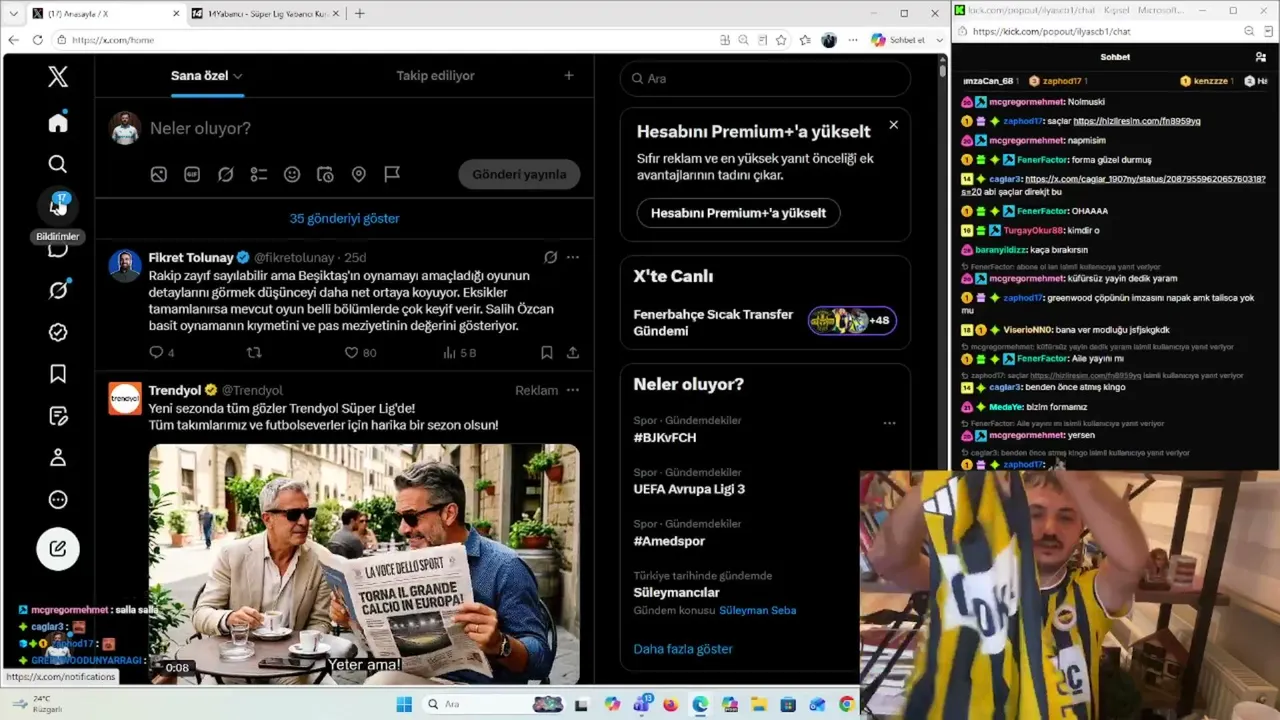
Task: Add a poll to the new post
Action: pyautogui.click(x=259, y=174)
